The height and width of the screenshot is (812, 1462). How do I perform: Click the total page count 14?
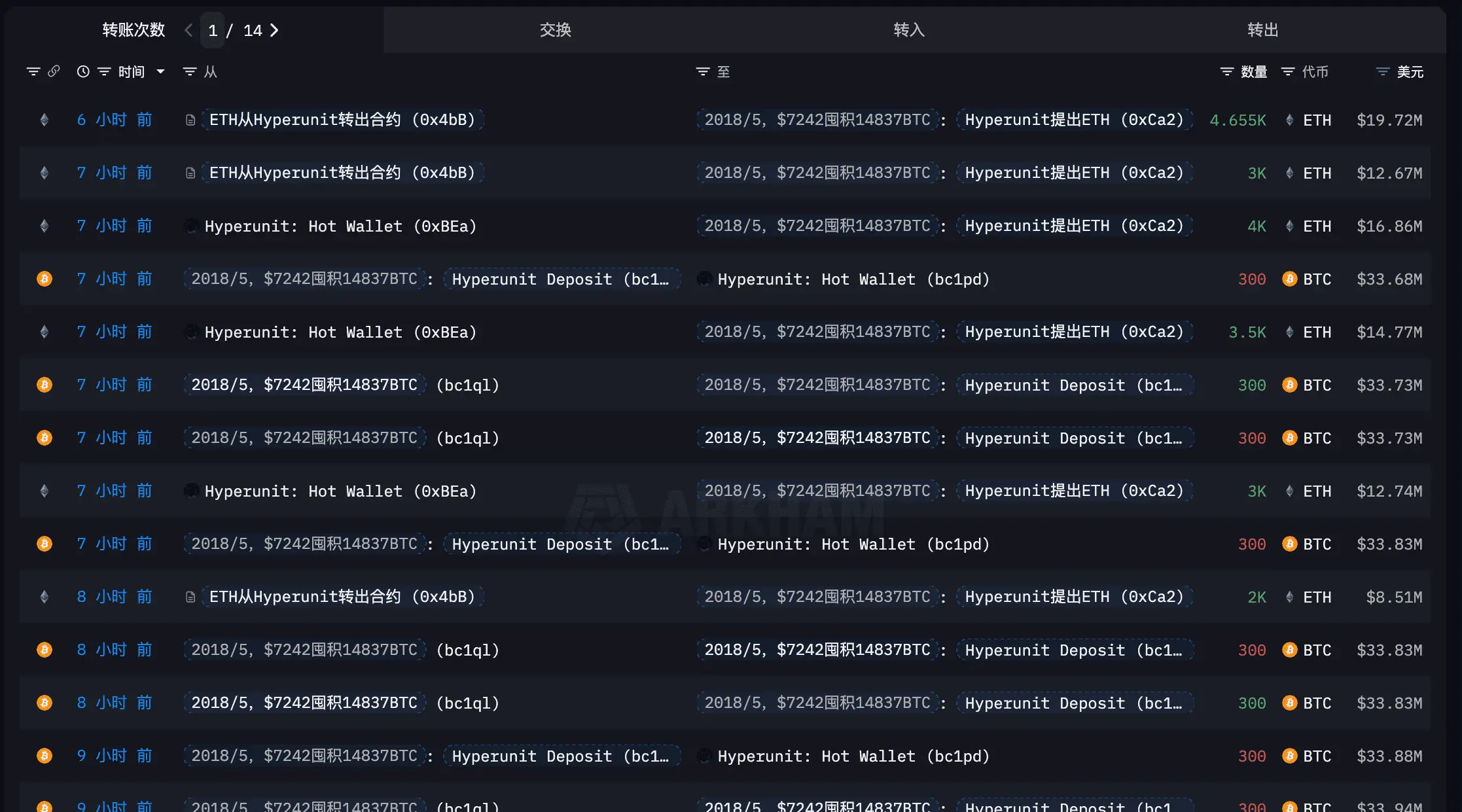pyautogui.click(x=253, y=30)
